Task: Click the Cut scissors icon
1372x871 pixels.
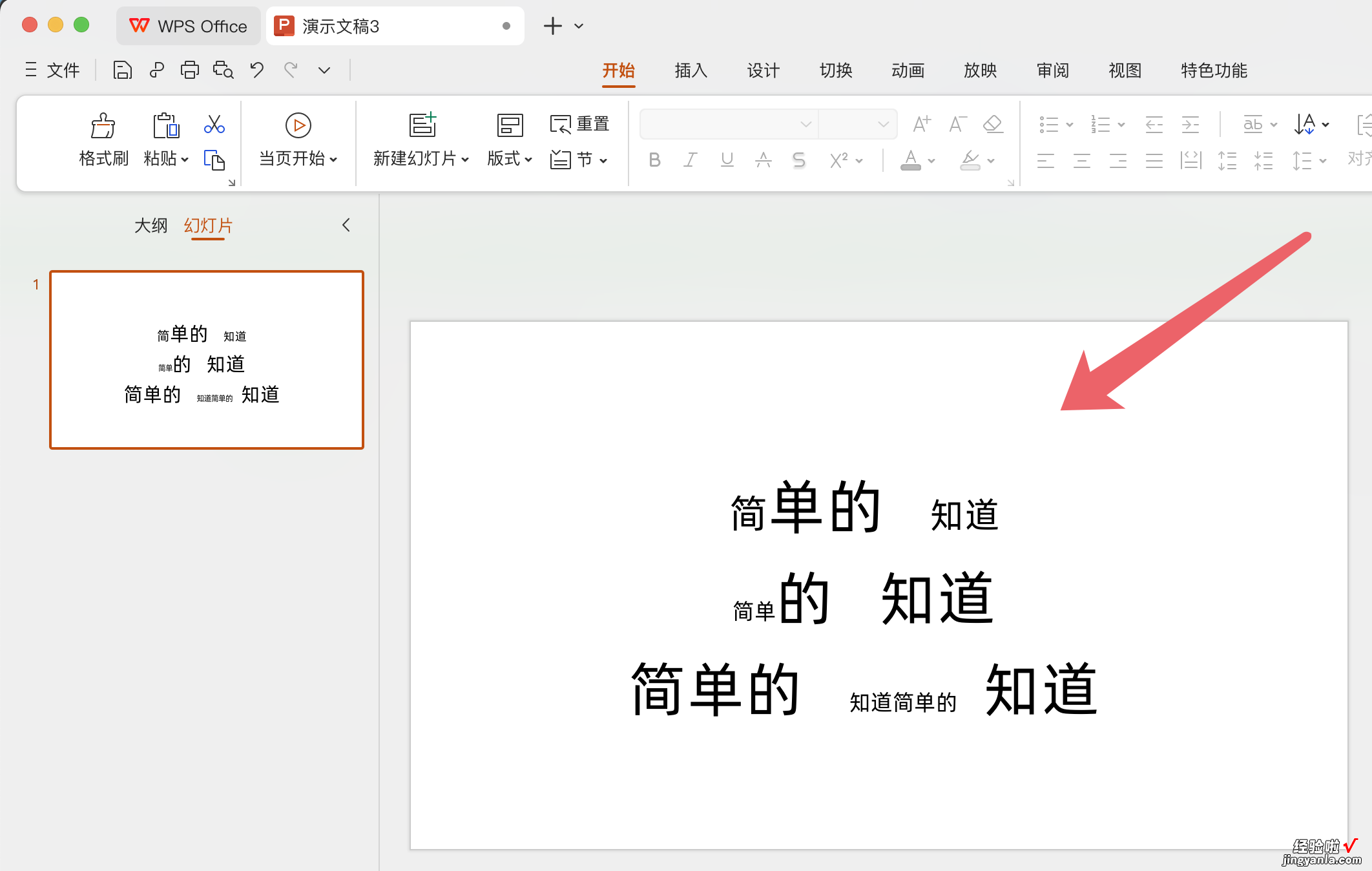Action: click(x=214, y=124)
